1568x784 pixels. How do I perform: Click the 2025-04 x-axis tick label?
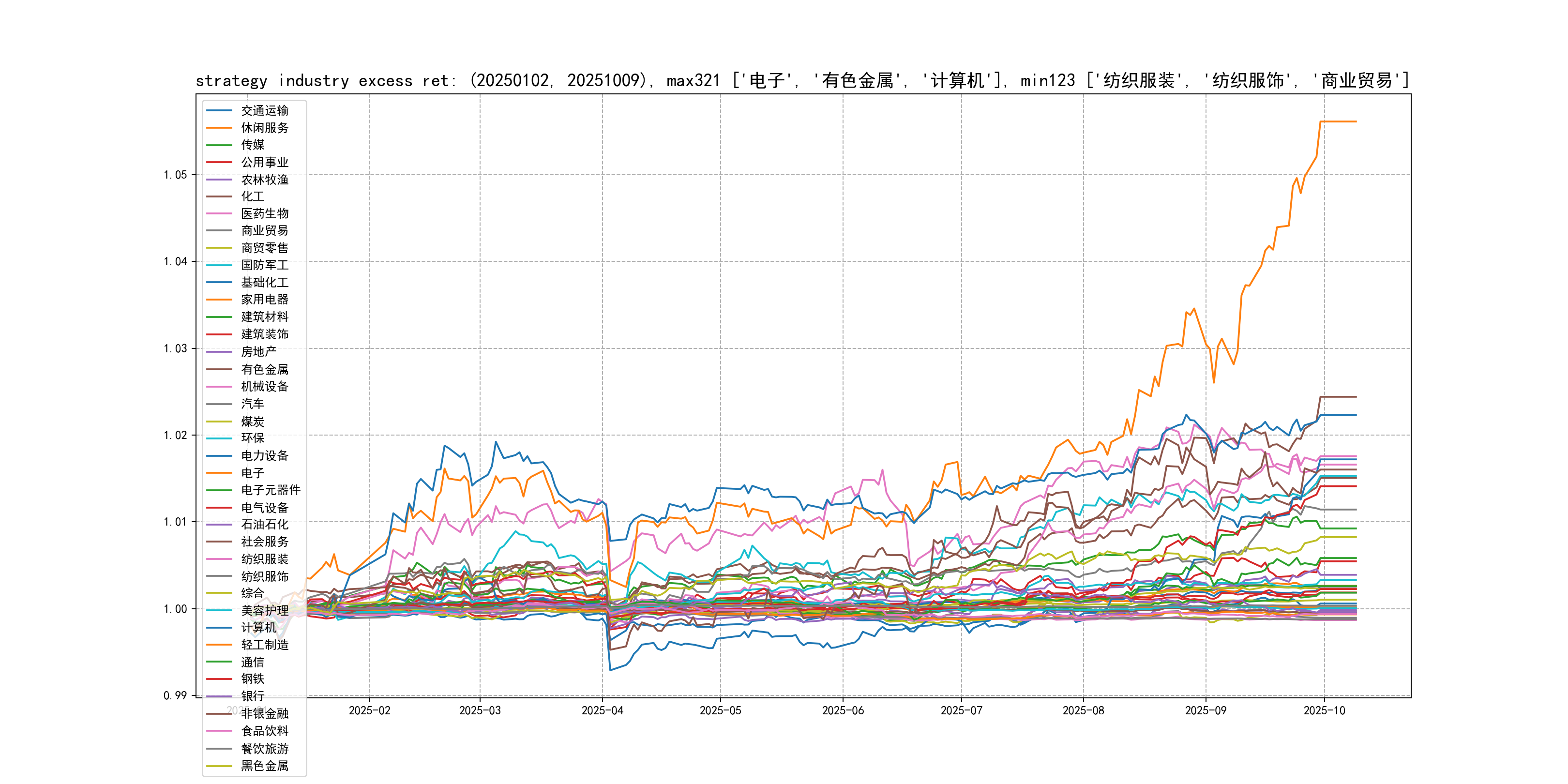click(602, 711)
